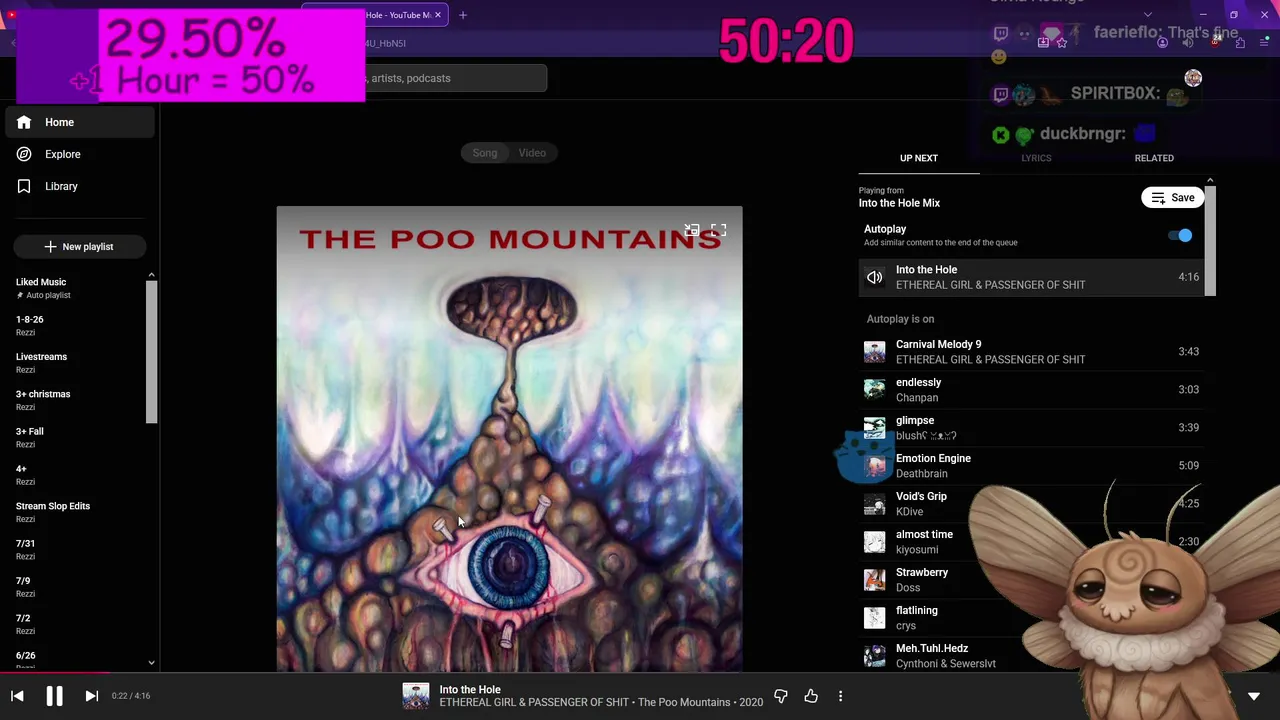Close the YouTube Music browser tab
This screenshot has width=1280, height=720.
(x=437, y=15)
